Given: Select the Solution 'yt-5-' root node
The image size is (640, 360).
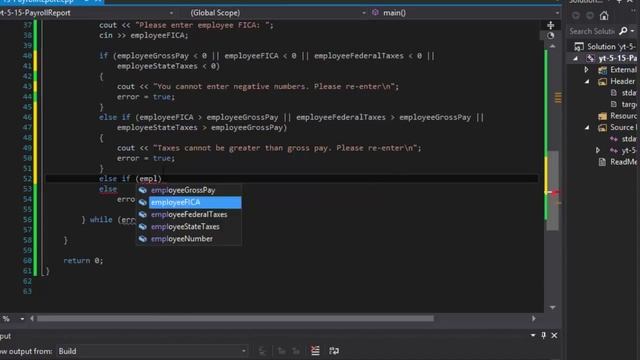Looking at the screenshot, I should pos(611,47).
